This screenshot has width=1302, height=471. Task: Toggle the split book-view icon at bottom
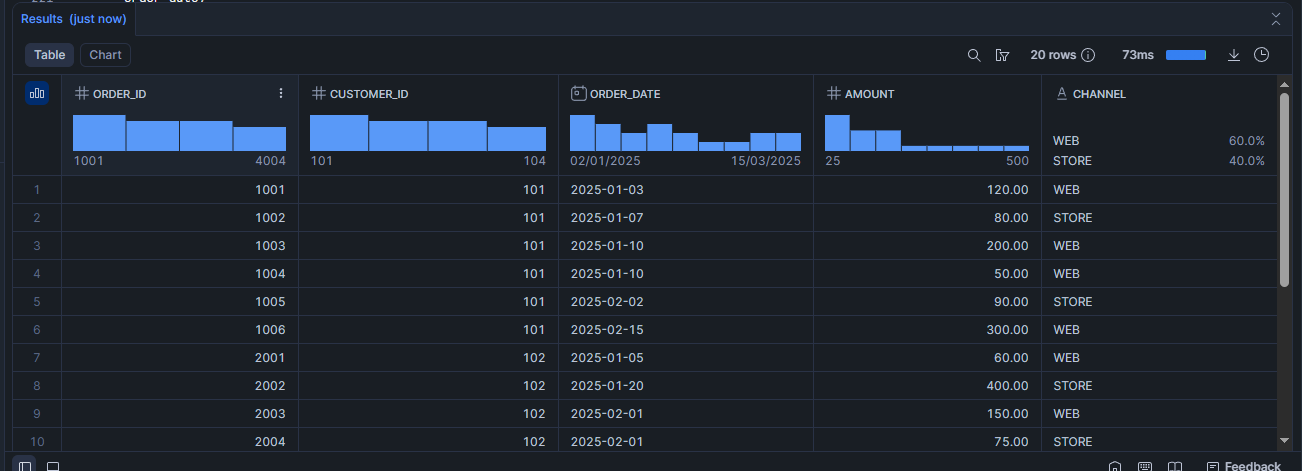(1176, 466)
